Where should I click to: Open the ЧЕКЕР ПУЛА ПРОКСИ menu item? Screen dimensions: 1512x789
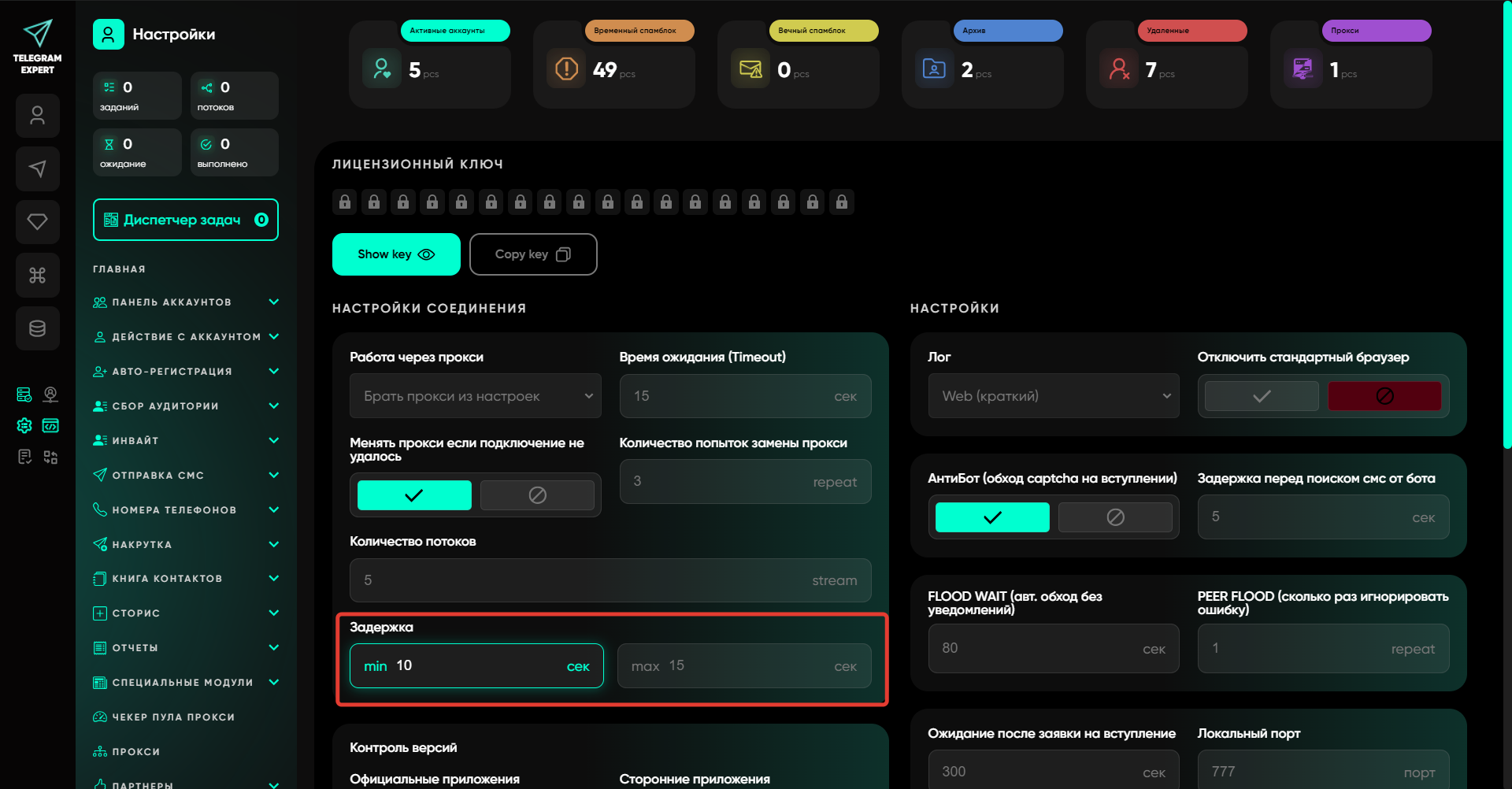173,717
